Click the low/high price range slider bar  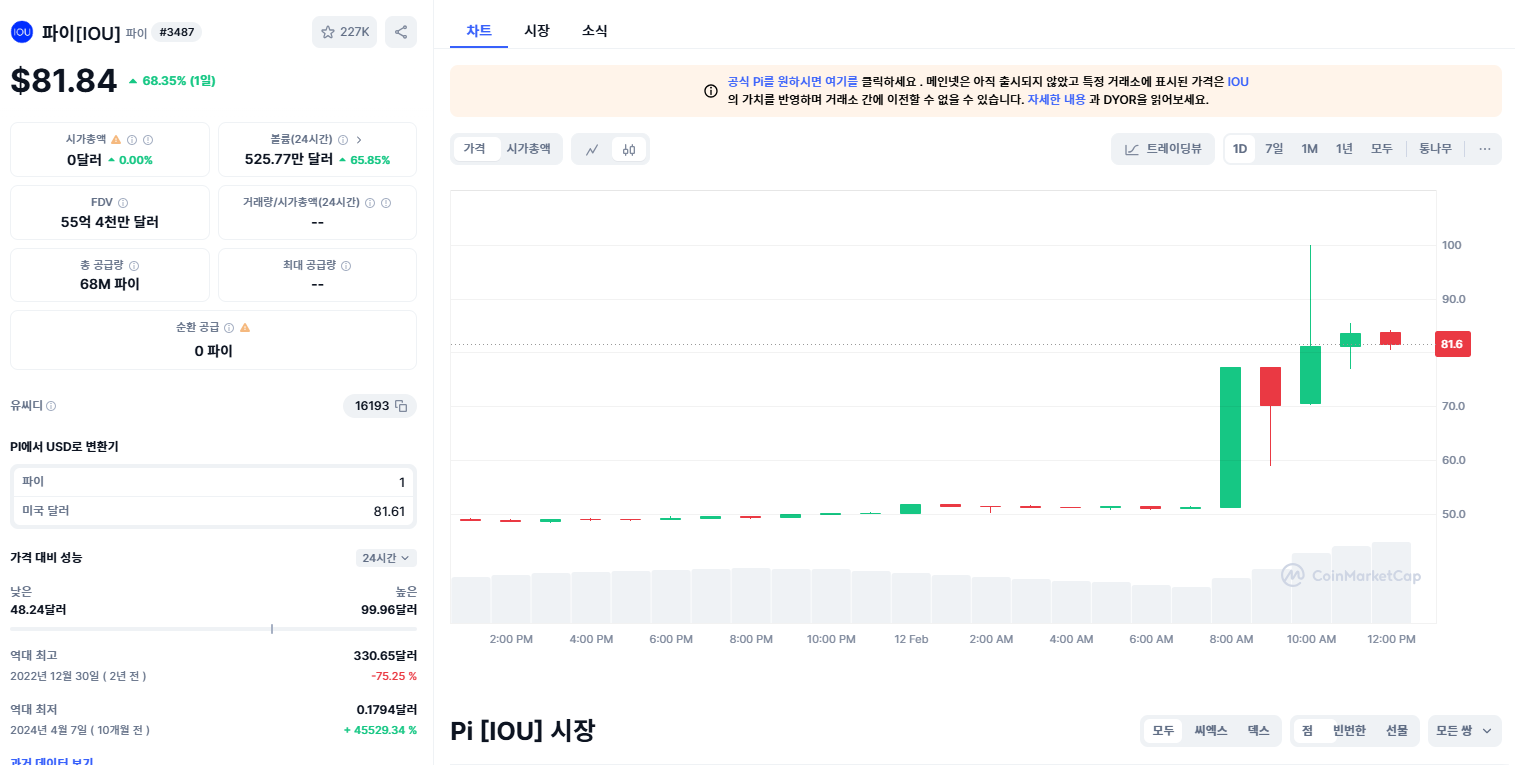point(213,629)
